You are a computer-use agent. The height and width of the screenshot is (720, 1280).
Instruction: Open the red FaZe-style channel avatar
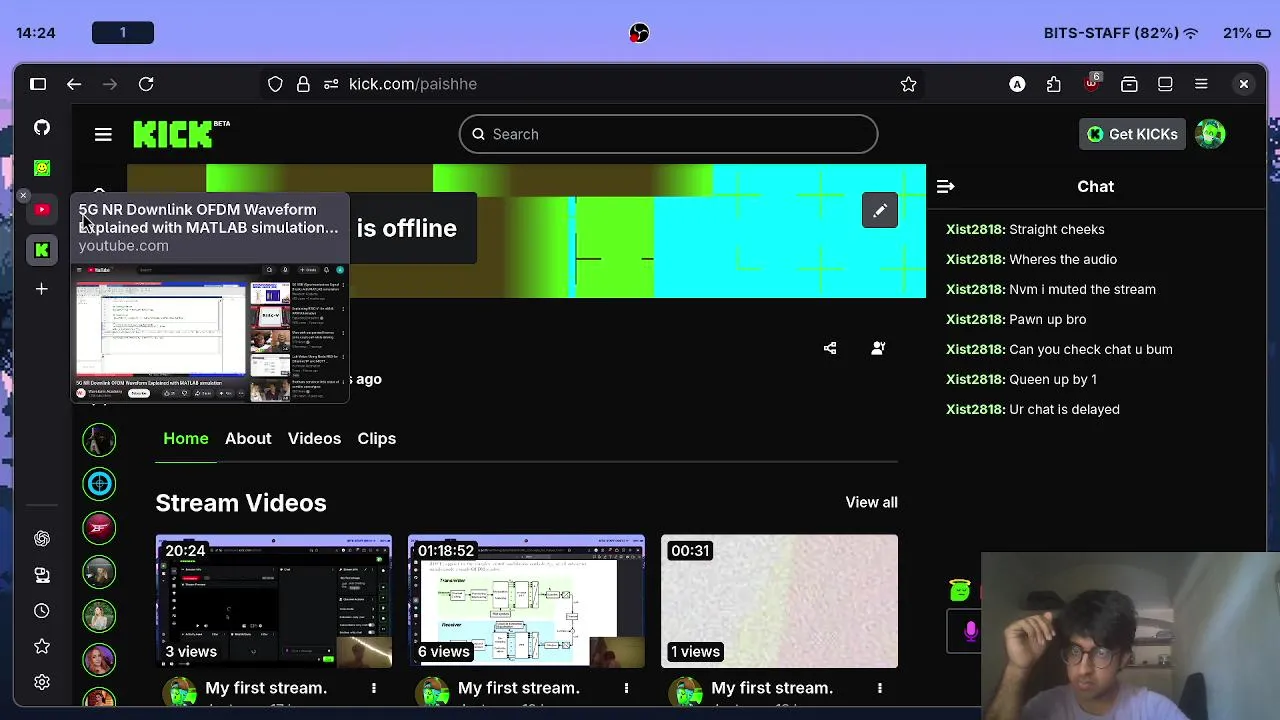[99, 528]
